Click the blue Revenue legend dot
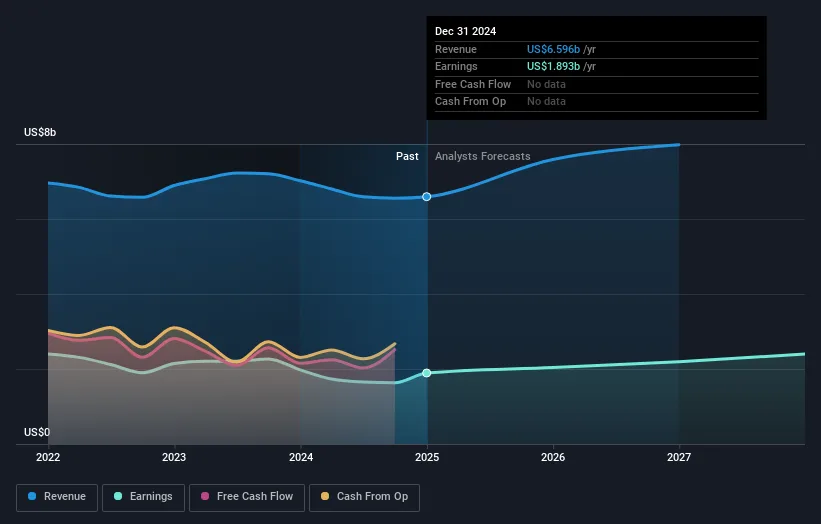 [32, 496]
